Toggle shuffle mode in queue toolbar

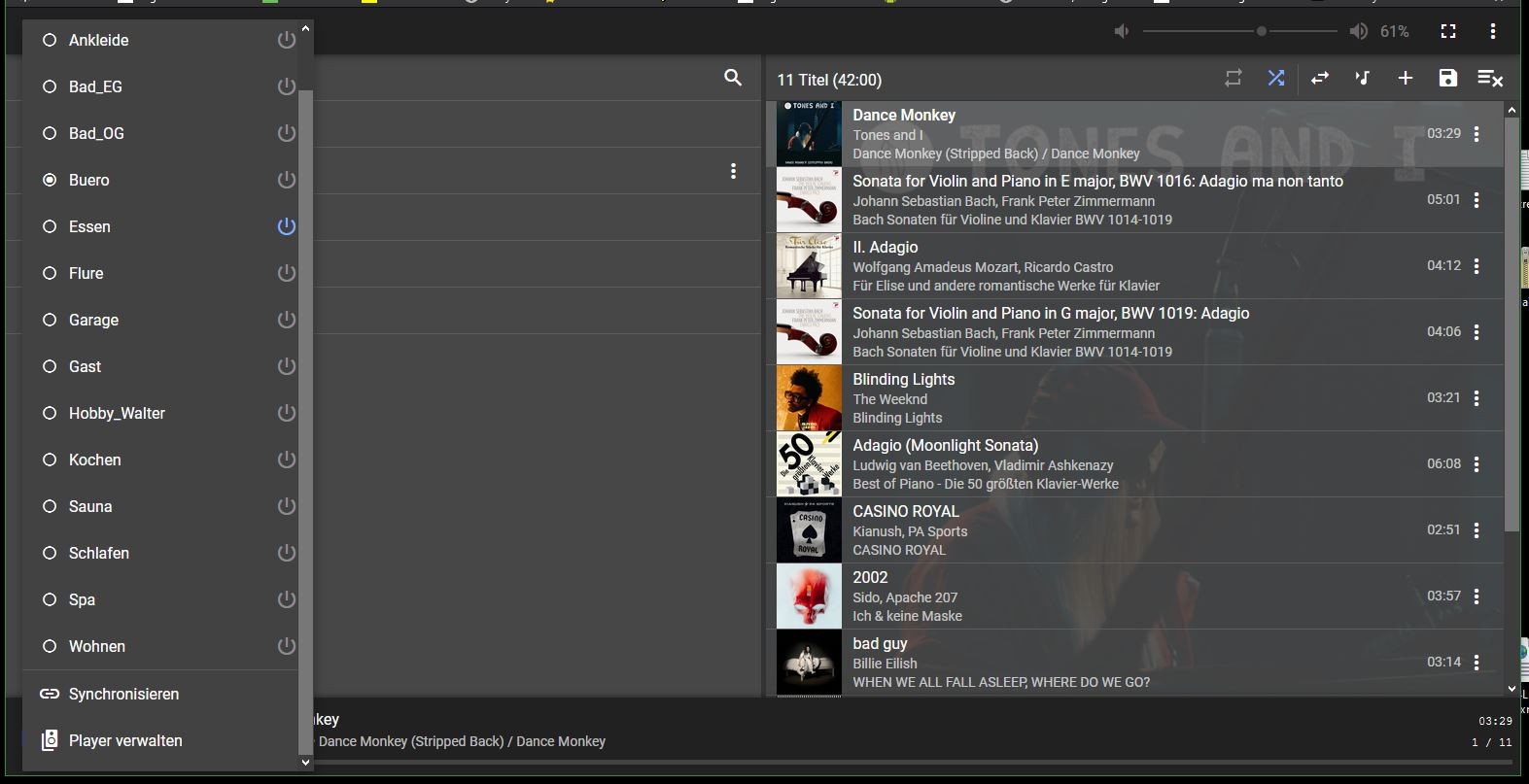pyautogui.click(x=1276, y=79)
